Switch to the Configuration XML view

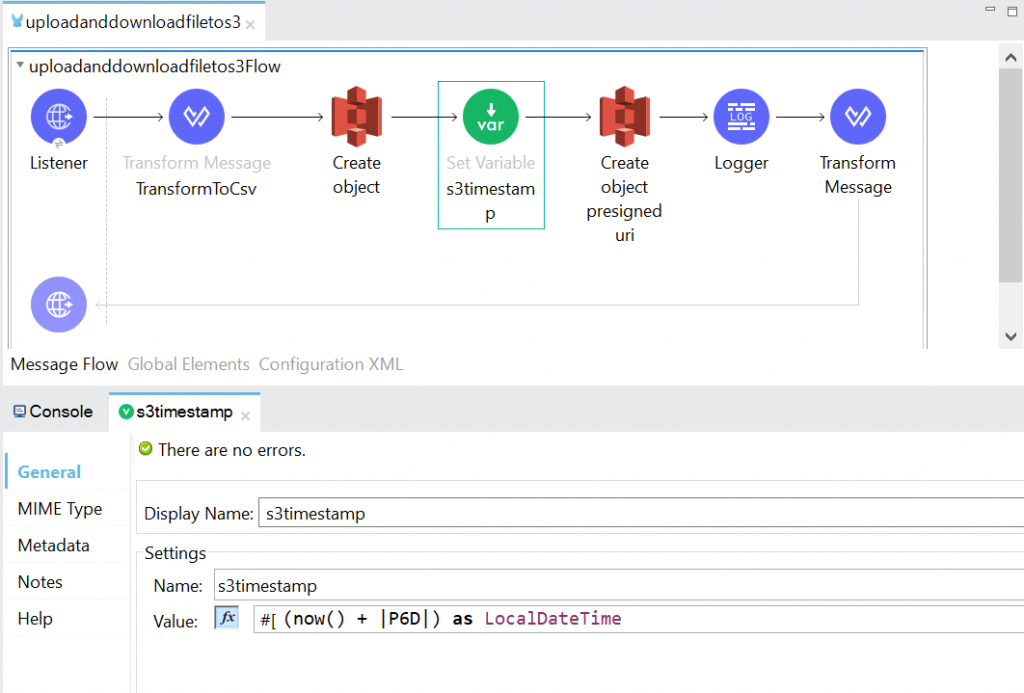coord(330,364)
